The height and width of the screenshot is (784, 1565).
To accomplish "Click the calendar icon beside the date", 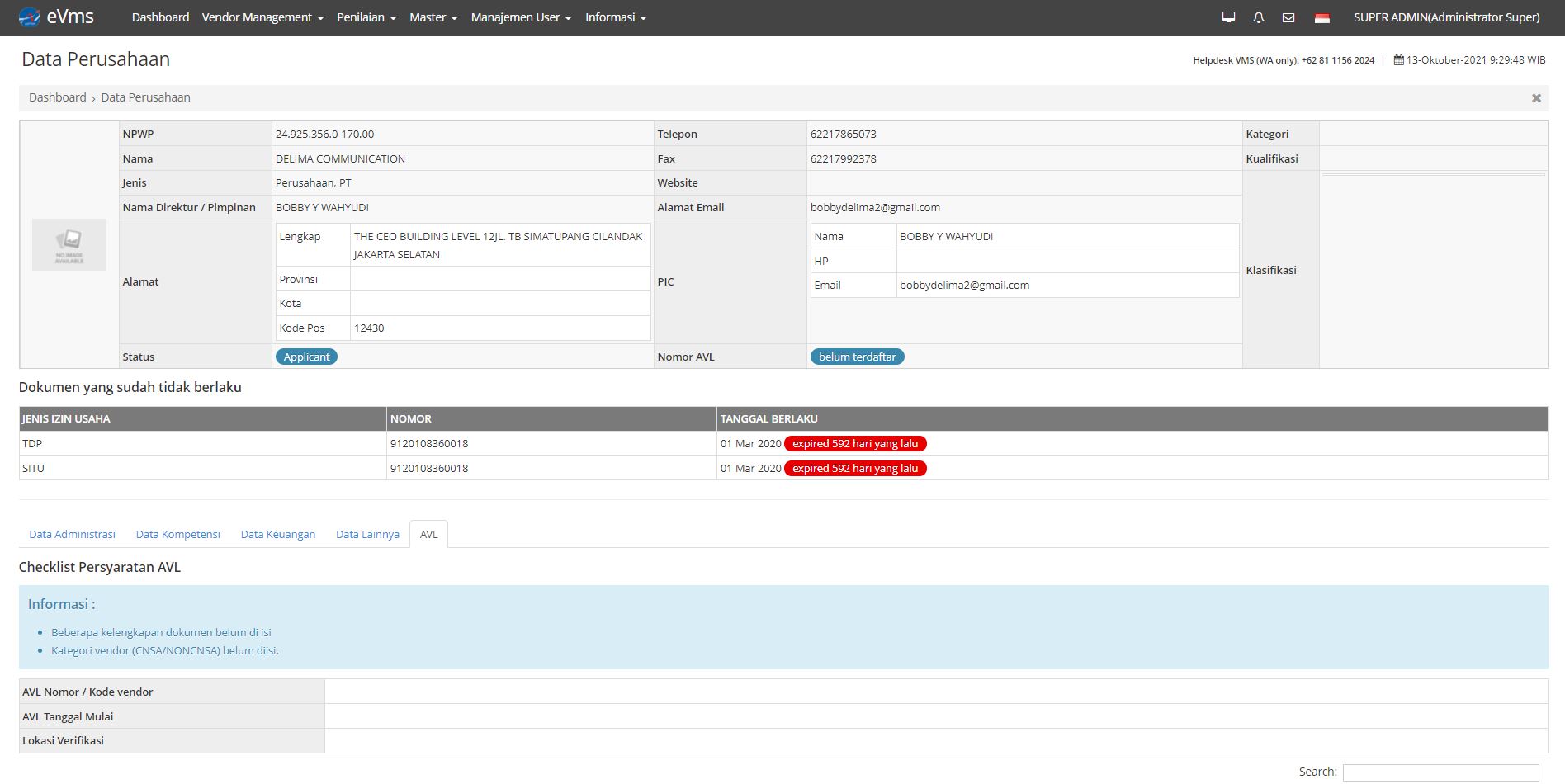I will click(x=1400, y=59).
